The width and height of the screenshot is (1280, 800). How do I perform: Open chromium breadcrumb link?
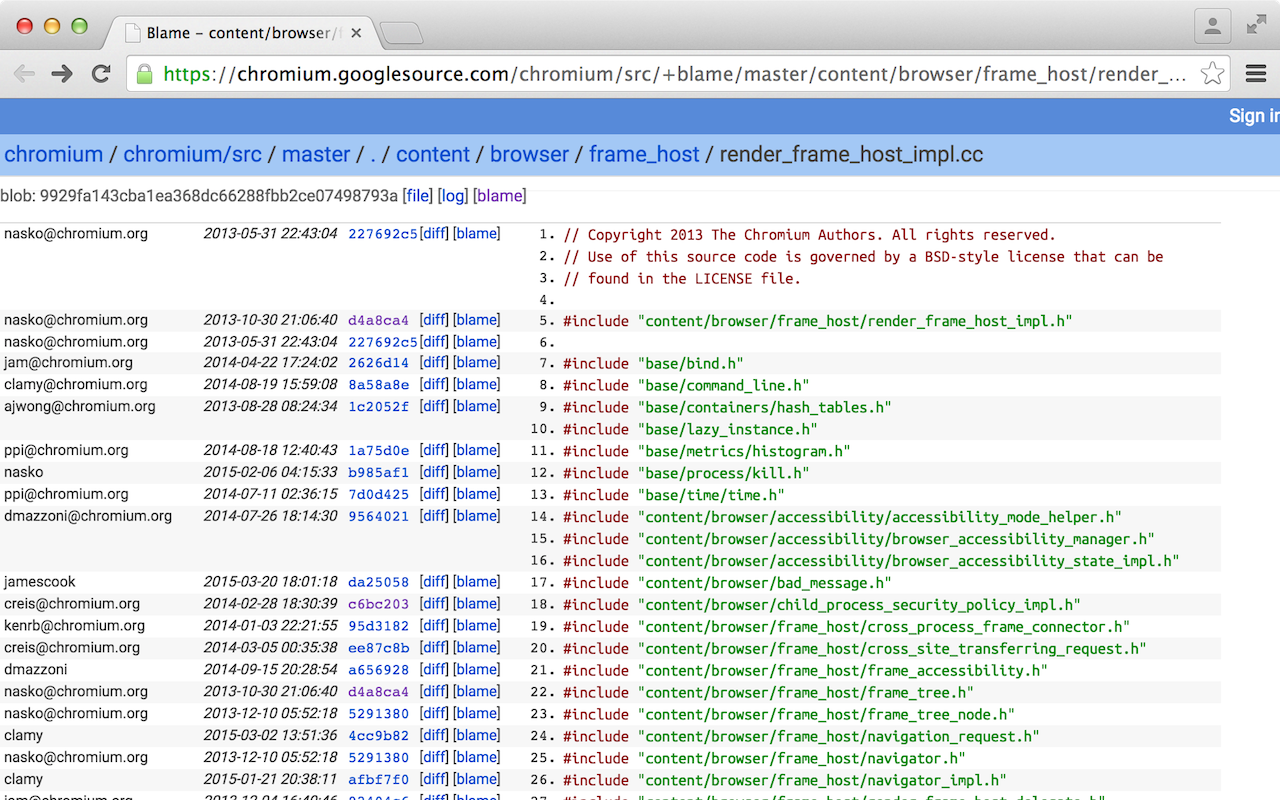54,155
